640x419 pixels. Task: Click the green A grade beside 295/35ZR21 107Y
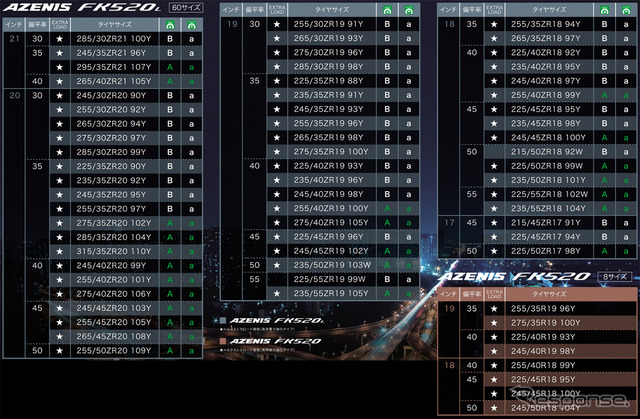[x=170, y=67]
